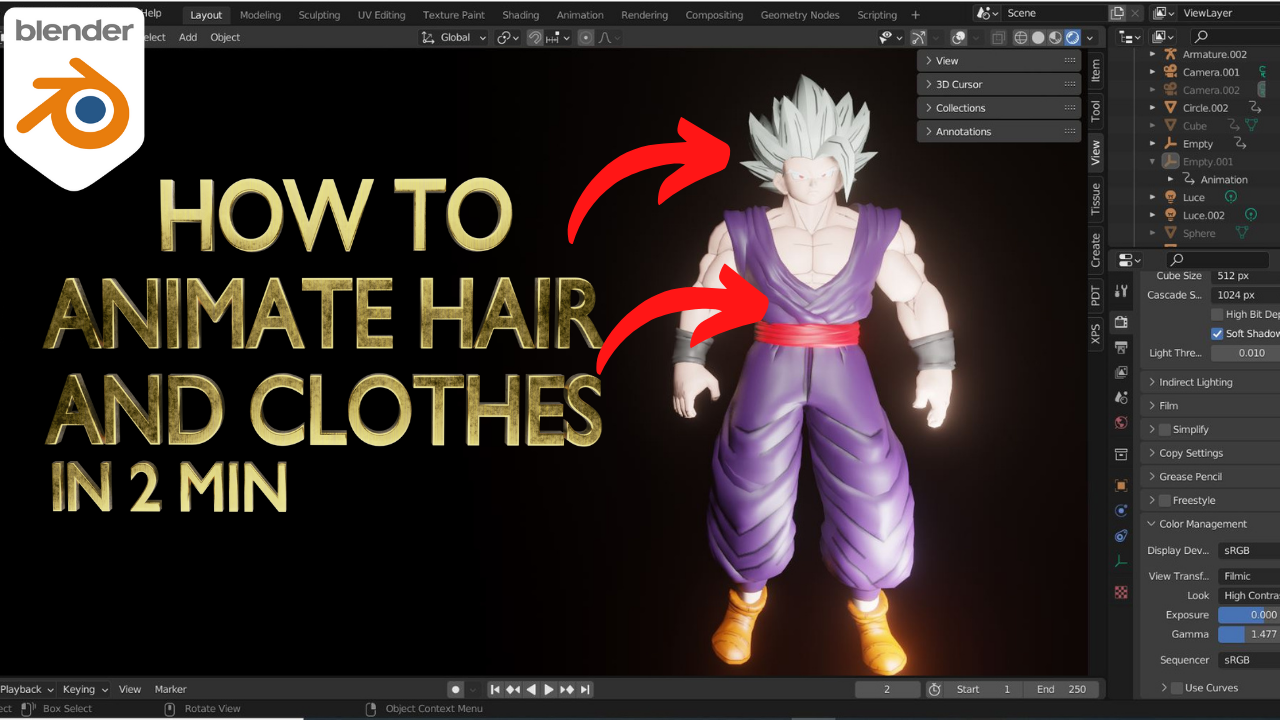Play the animation forward
This screenshot has width=1280, height=720.
tap(549, 689)
